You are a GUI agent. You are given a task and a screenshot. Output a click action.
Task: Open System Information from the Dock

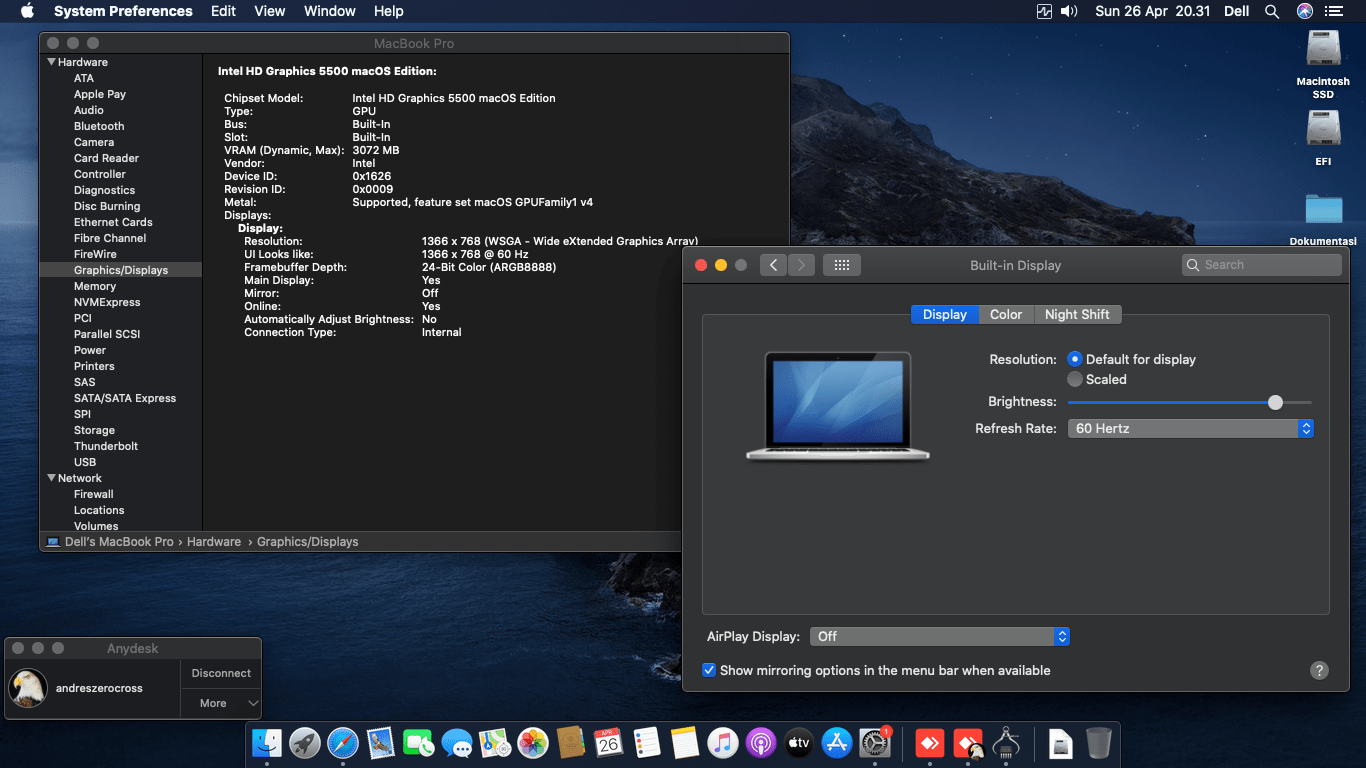coord(1007,743)
